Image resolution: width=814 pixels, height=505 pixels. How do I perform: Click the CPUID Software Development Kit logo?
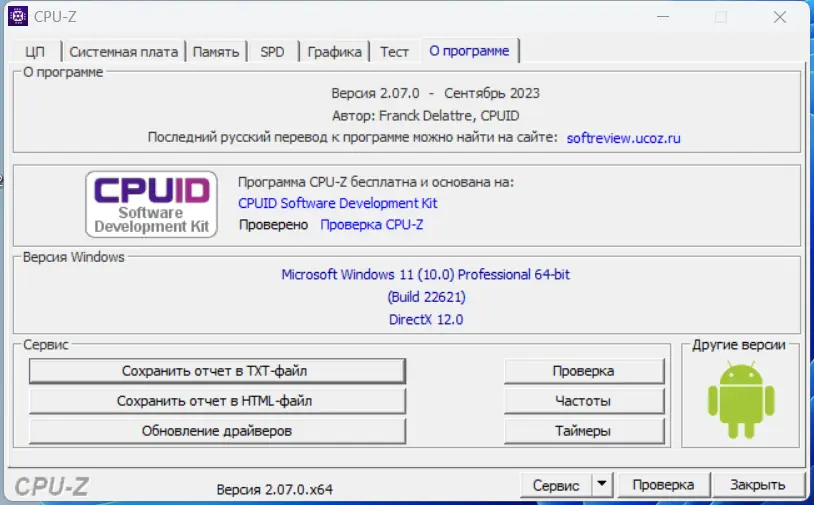(x=152, y=204)
